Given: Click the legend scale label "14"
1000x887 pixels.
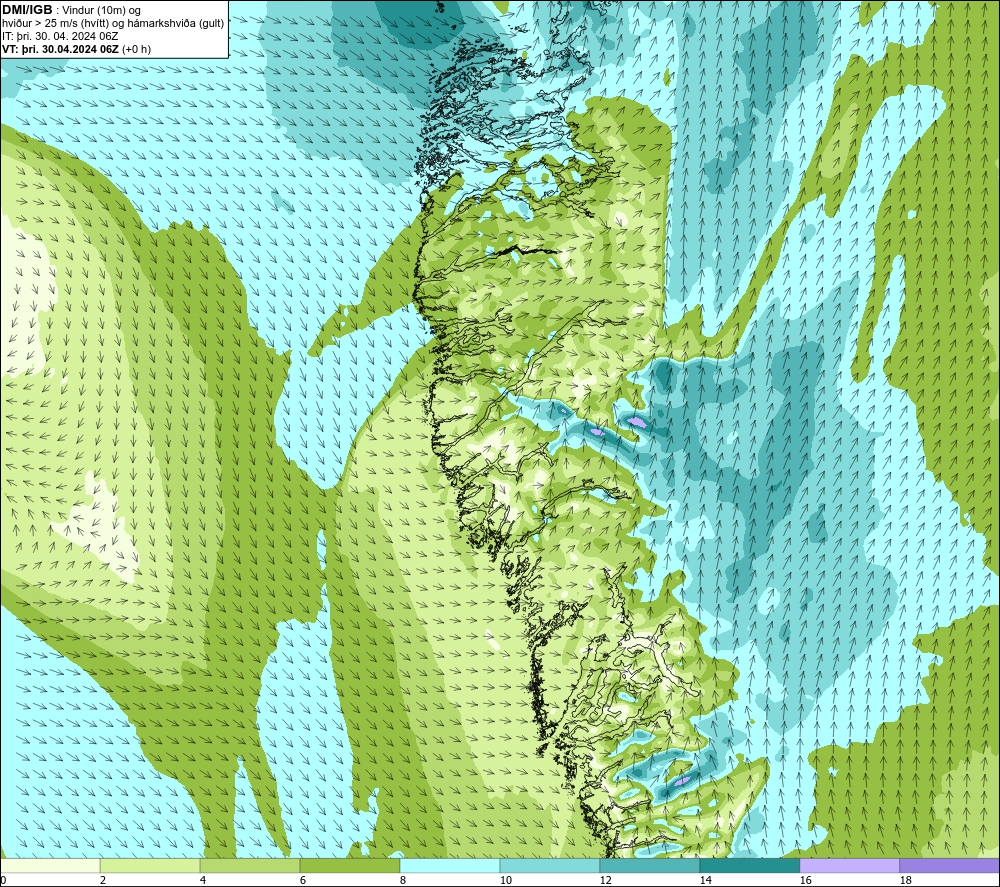Looking at the screenshot, I should (705, 880).
